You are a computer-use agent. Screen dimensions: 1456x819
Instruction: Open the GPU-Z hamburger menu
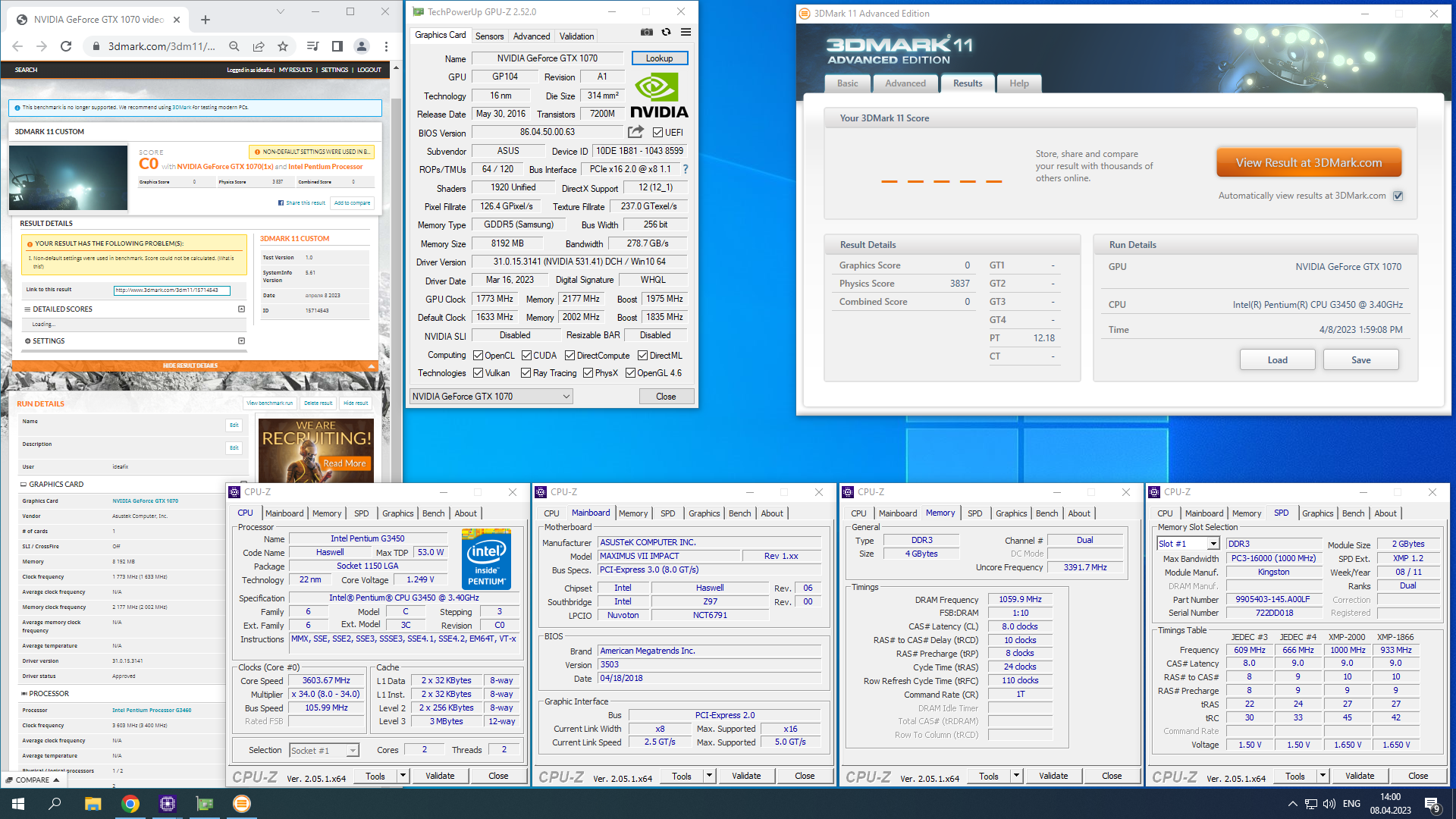[x=686, y=33]
